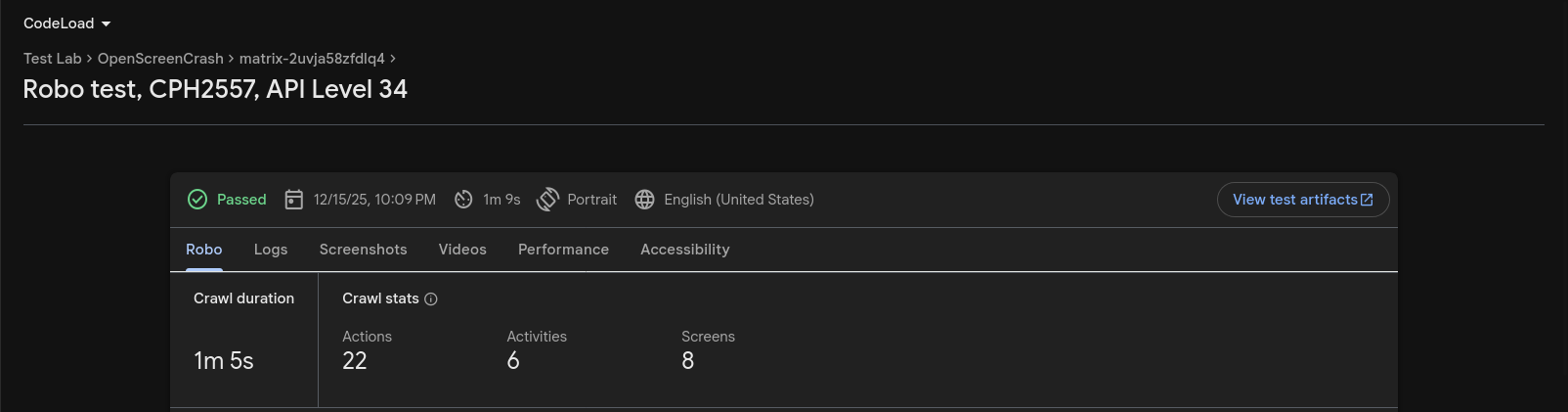Click the Actions count of 22
The height and width of the screenshot is (412, 1568).
coord(355,361)
